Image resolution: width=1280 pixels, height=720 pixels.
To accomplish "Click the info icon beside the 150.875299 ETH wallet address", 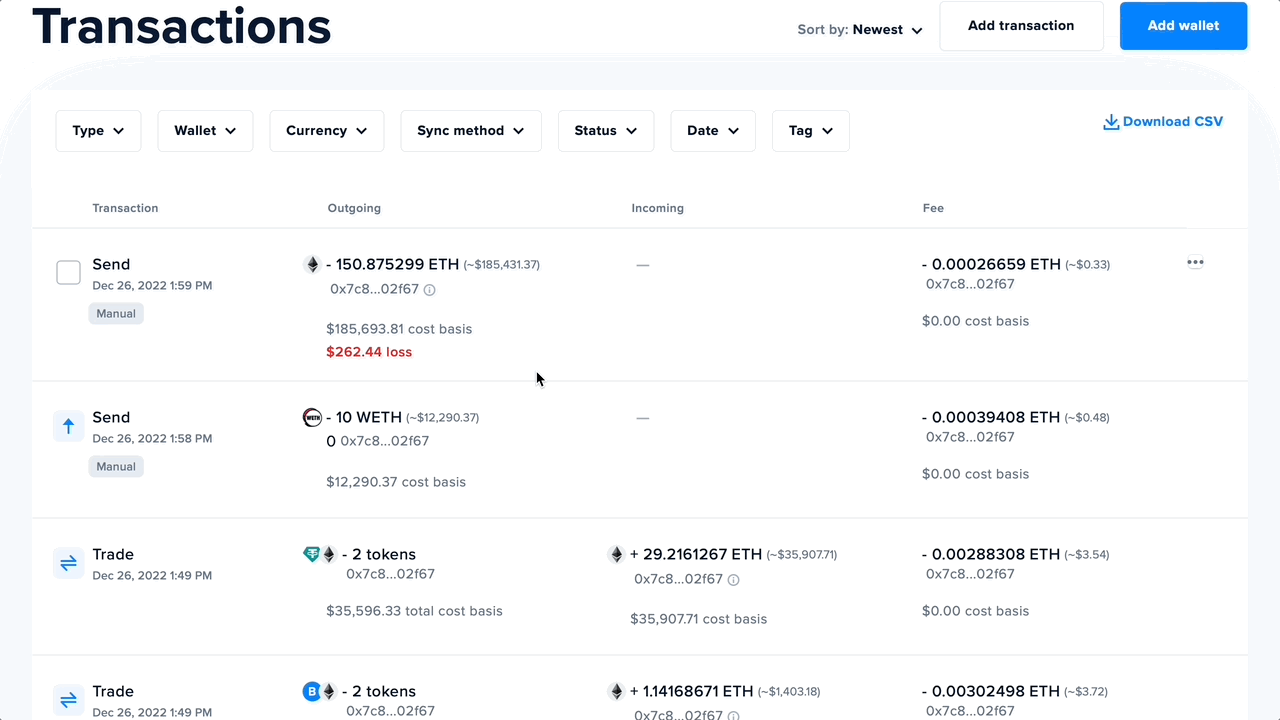I will pyautogui.click(x=429, y=290).
